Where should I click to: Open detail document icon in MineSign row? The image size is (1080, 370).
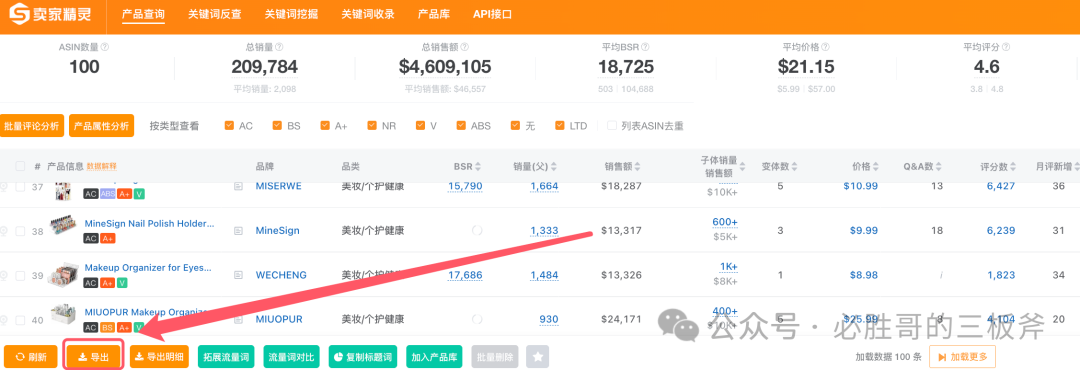coord(238,230)
